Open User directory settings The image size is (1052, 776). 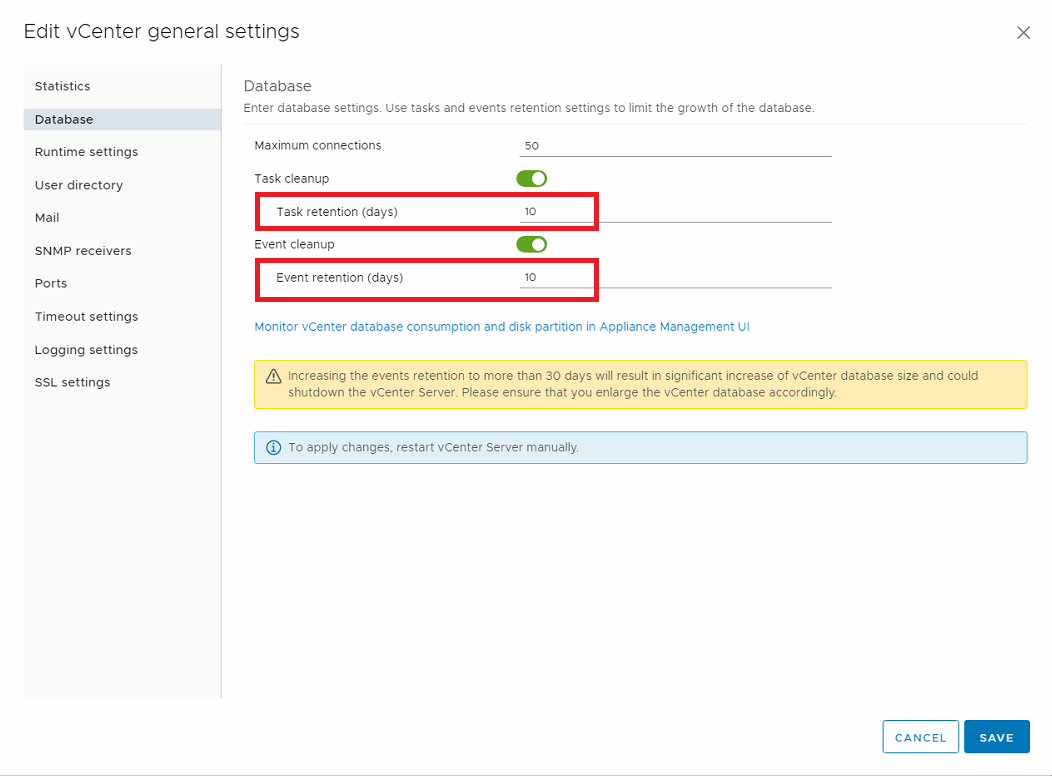point(79,185)
